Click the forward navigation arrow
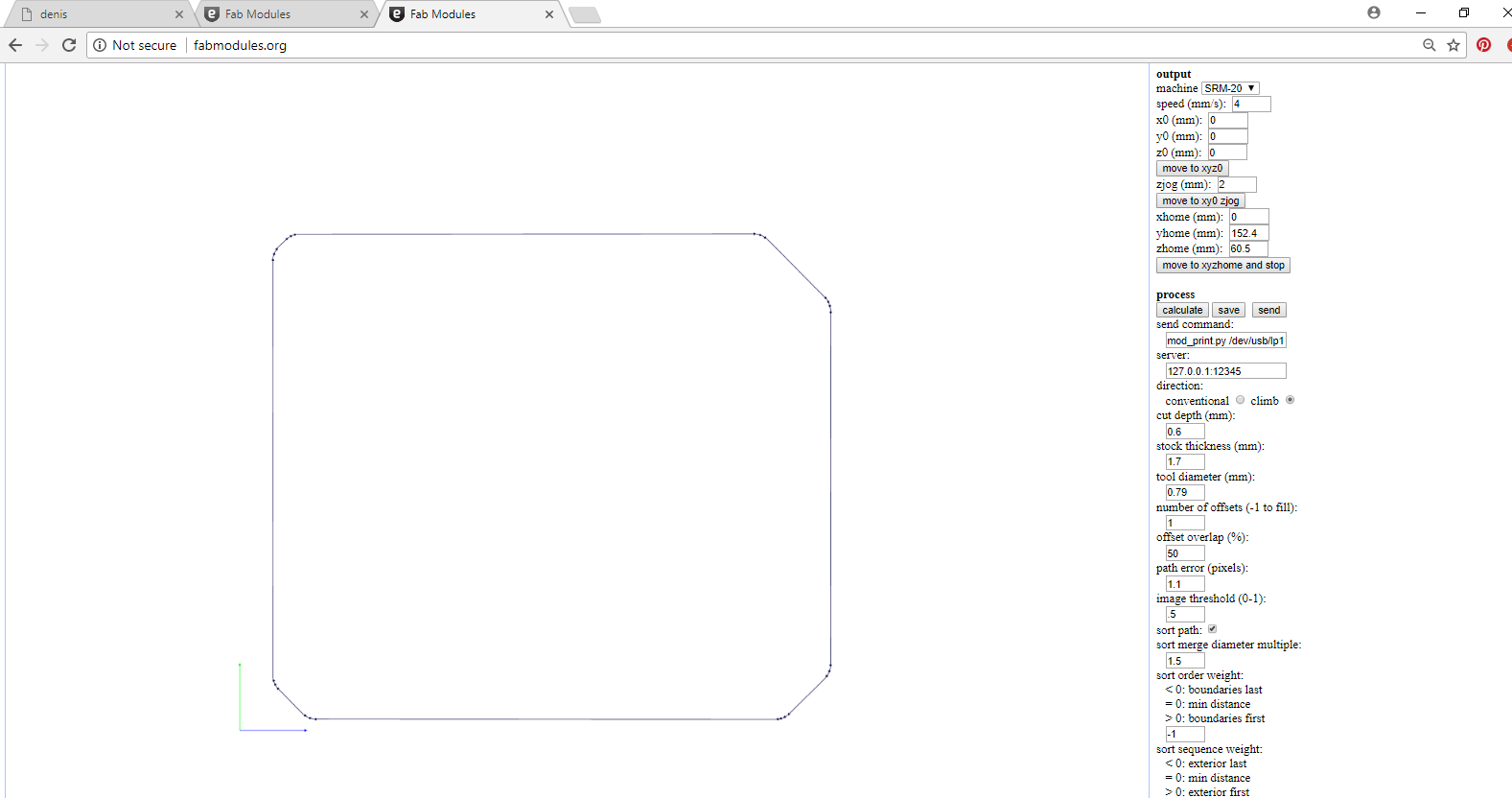Image resolution: width=1512 pixels, height=798 pixels. [42, 45]
